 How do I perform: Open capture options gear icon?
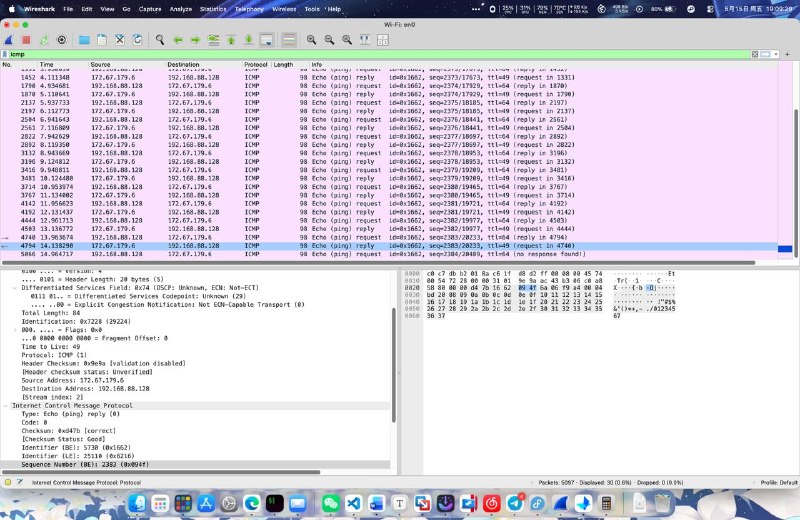[x=62, y=40]
